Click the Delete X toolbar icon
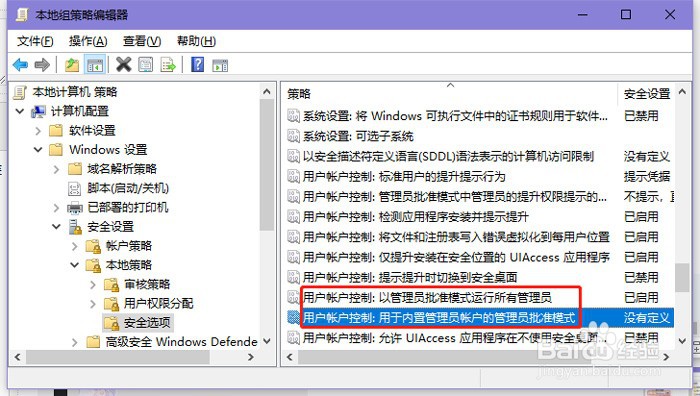 124,65
